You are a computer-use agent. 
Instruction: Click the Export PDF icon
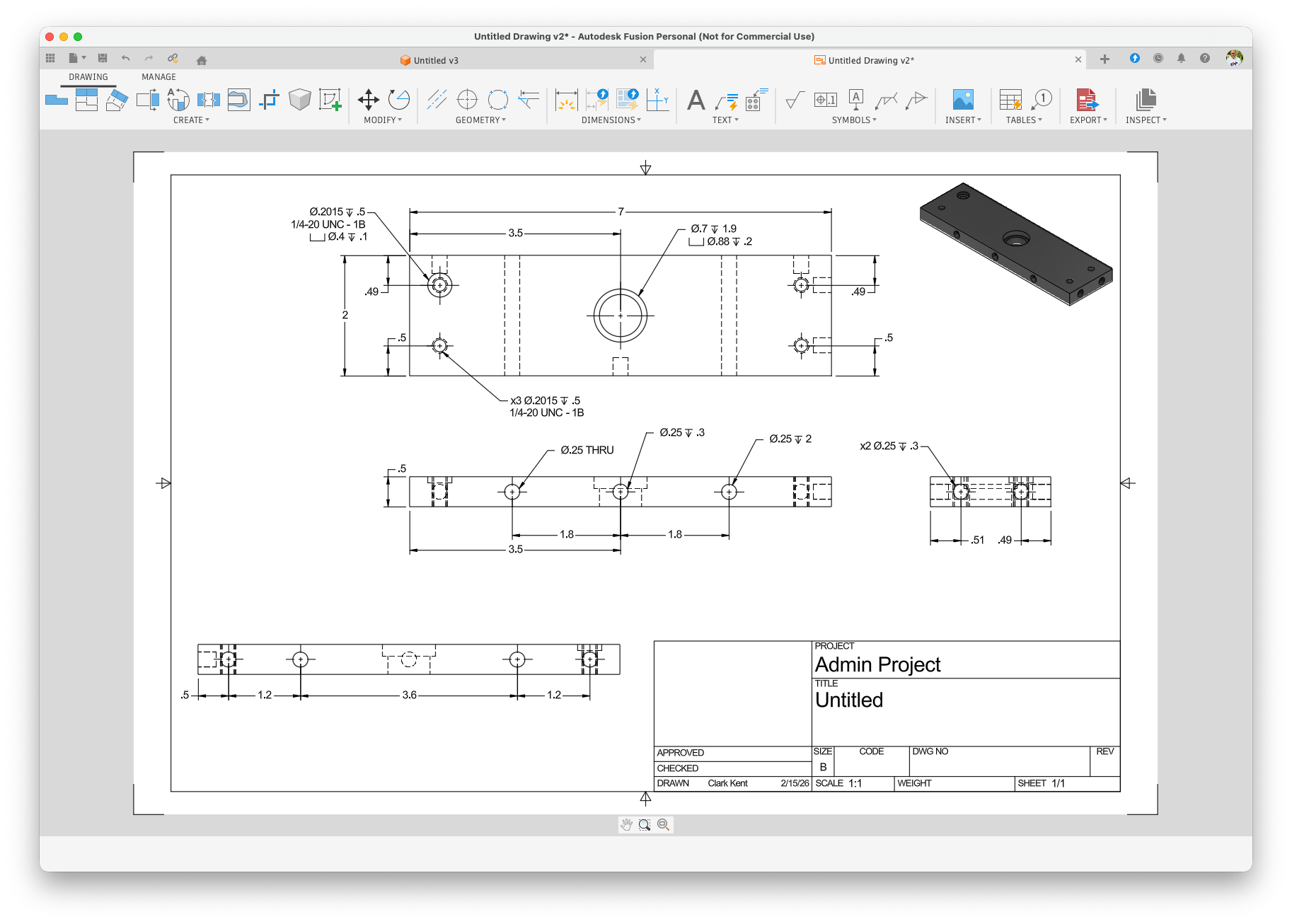tap(1087, 100)
